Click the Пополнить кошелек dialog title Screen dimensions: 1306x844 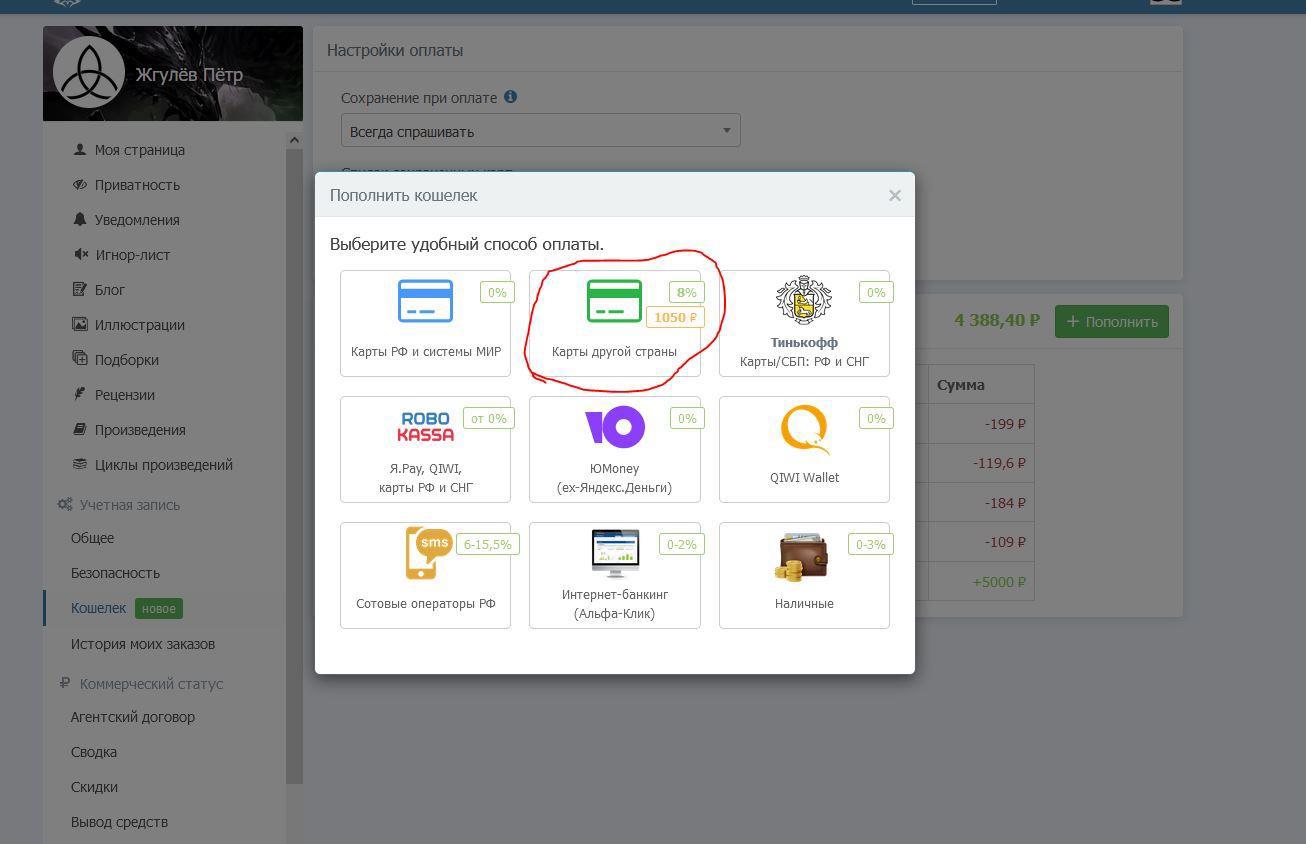pyautogui.click(x=404, y=196)
